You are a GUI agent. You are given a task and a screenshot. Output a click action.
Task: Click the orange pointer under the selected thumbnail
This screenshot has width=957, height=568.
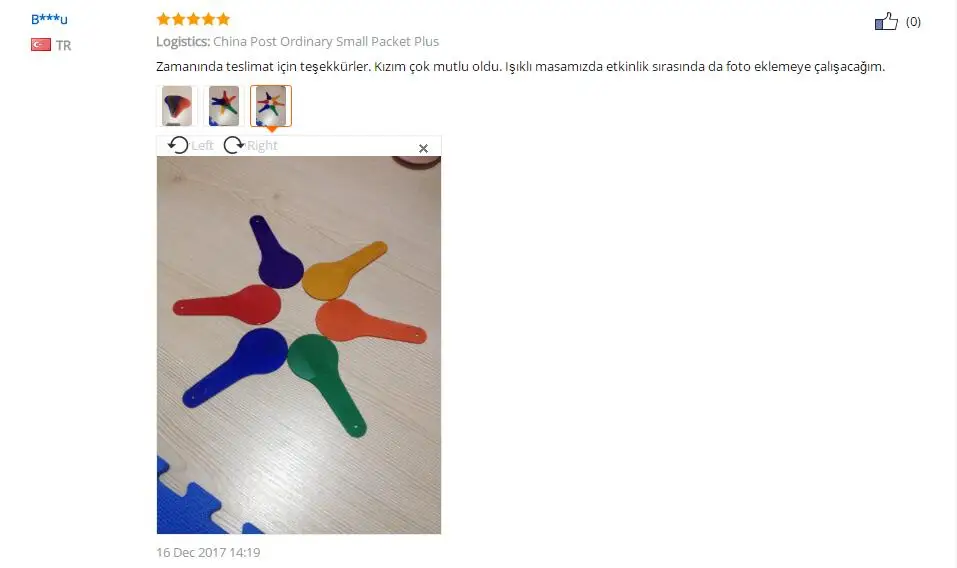(272, 129)
